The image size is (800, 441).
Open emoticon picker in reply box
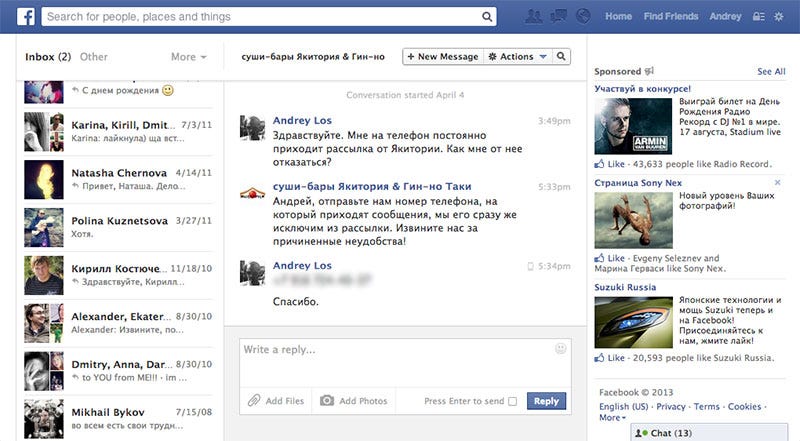[561, 349]
